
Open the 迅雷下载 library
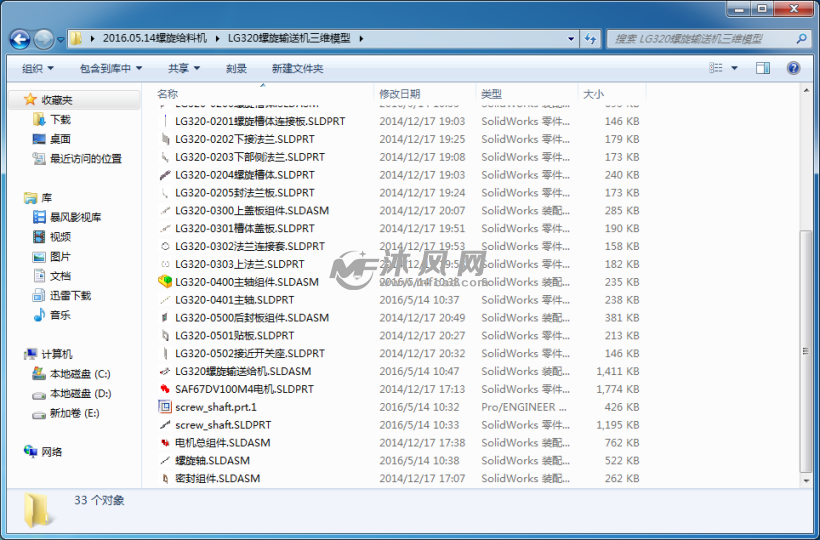pyautogui.click(x=70, y=295)
